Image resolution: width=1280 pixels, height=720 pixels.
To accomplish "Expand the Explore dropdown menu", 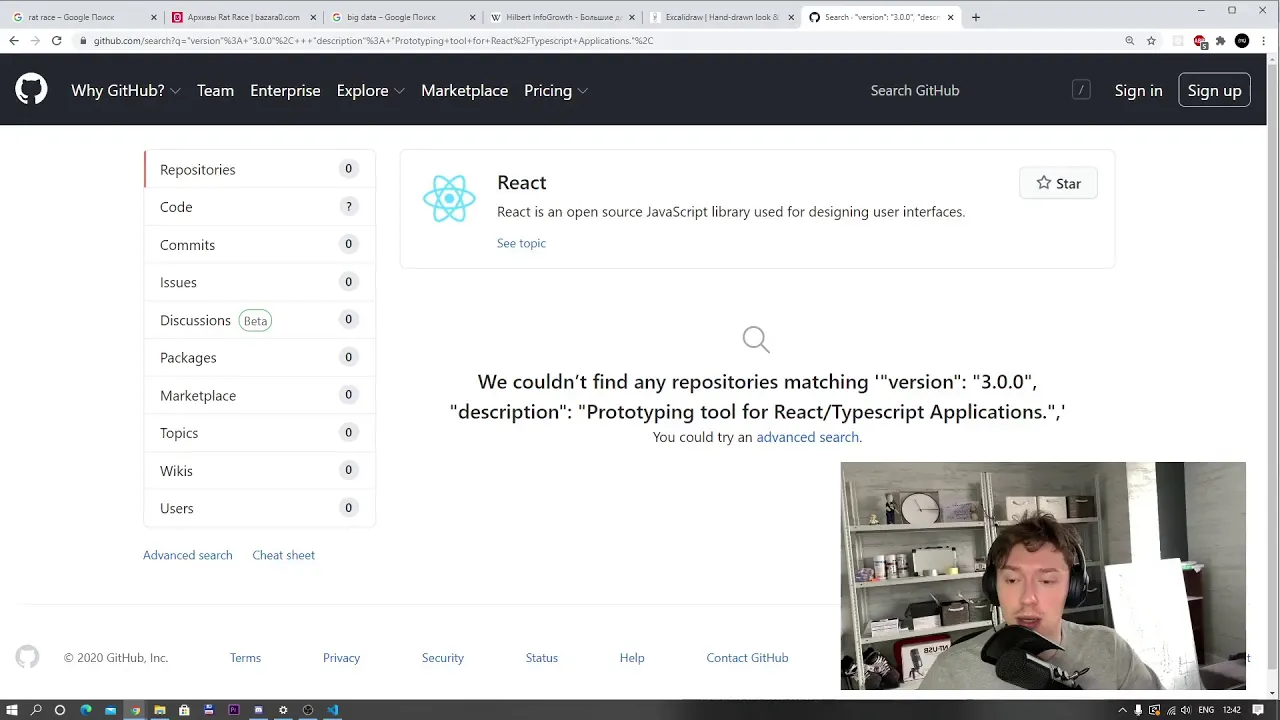I will (370, 90).
